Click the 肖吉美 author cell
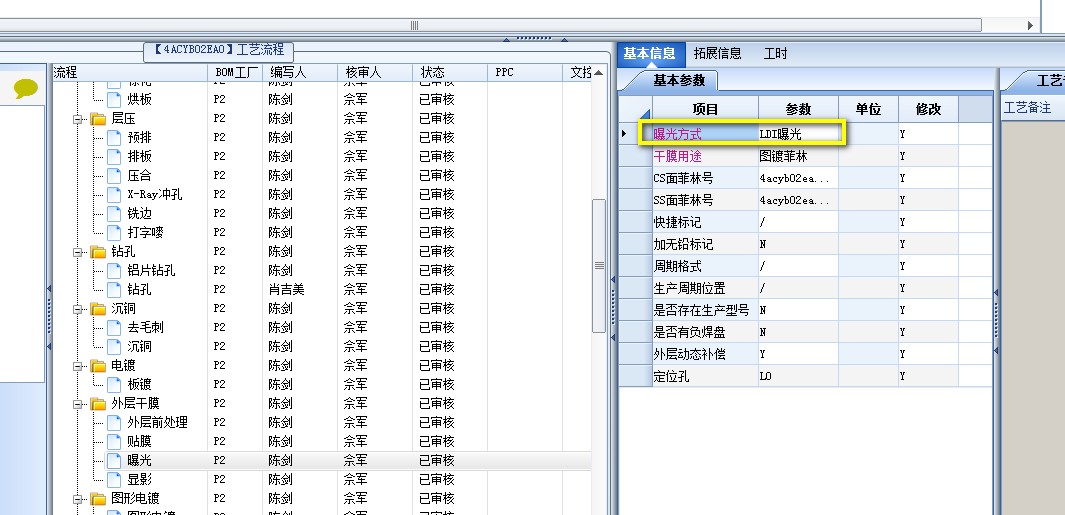 tap(300, 289)
